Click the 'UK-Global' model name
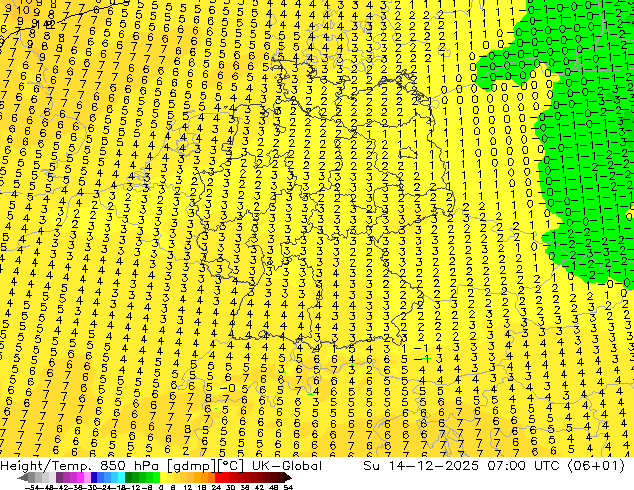This screenshot has width=634, height=490. (287, 466)
